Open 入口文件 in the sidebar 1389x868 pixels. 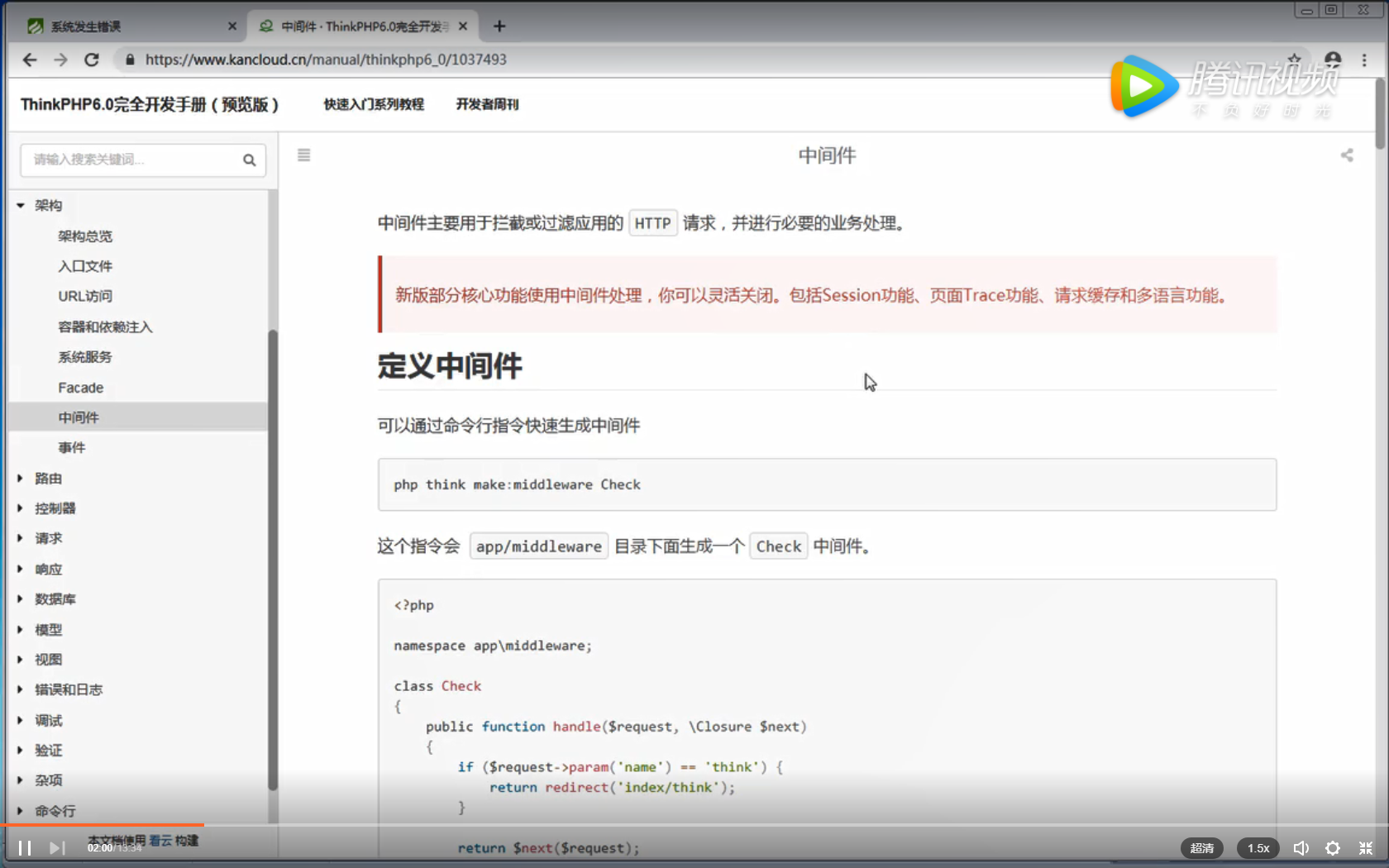pyautogui.click(x=85, y=266)
